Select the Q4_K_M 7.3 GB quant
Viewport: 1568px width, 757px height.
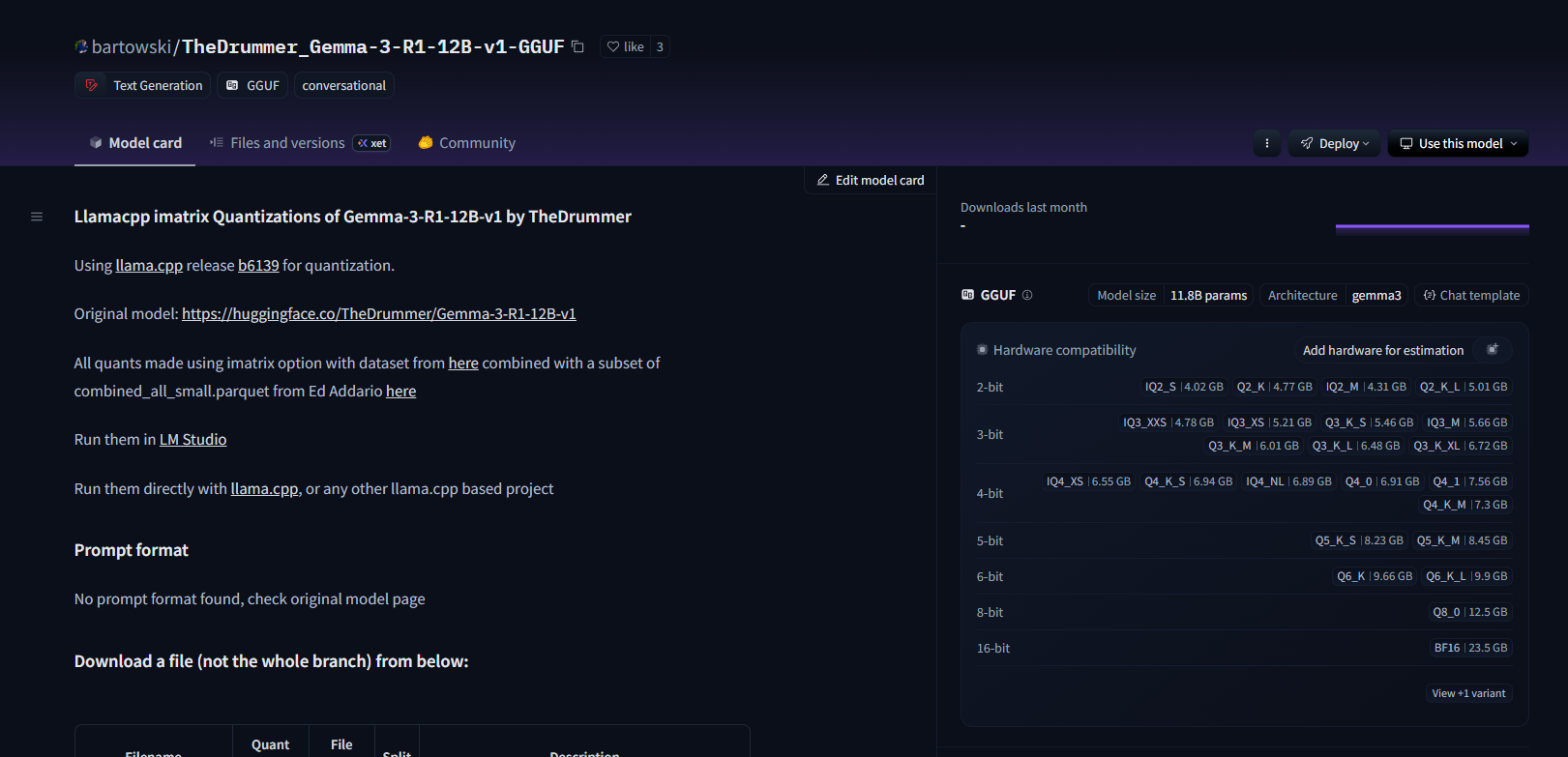1465,505
